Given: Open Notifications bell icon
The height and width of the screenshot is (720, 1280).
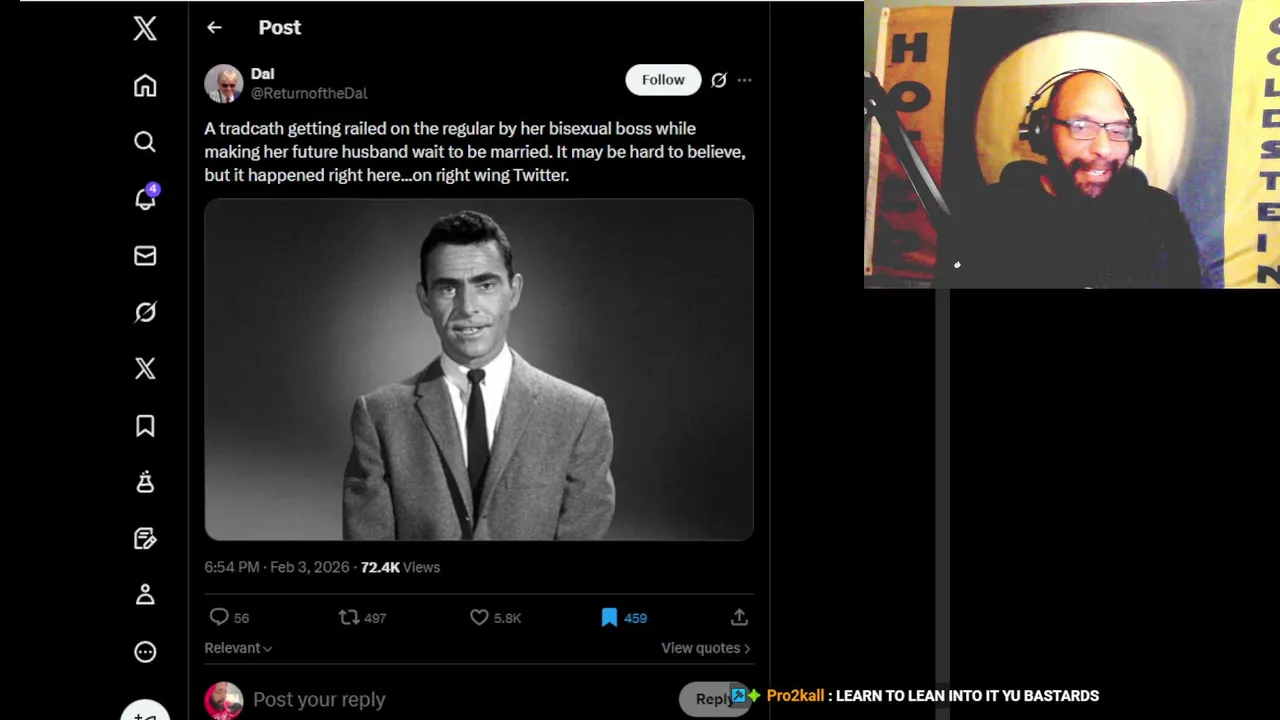Looking at the screenshot, I should (145, 199).
